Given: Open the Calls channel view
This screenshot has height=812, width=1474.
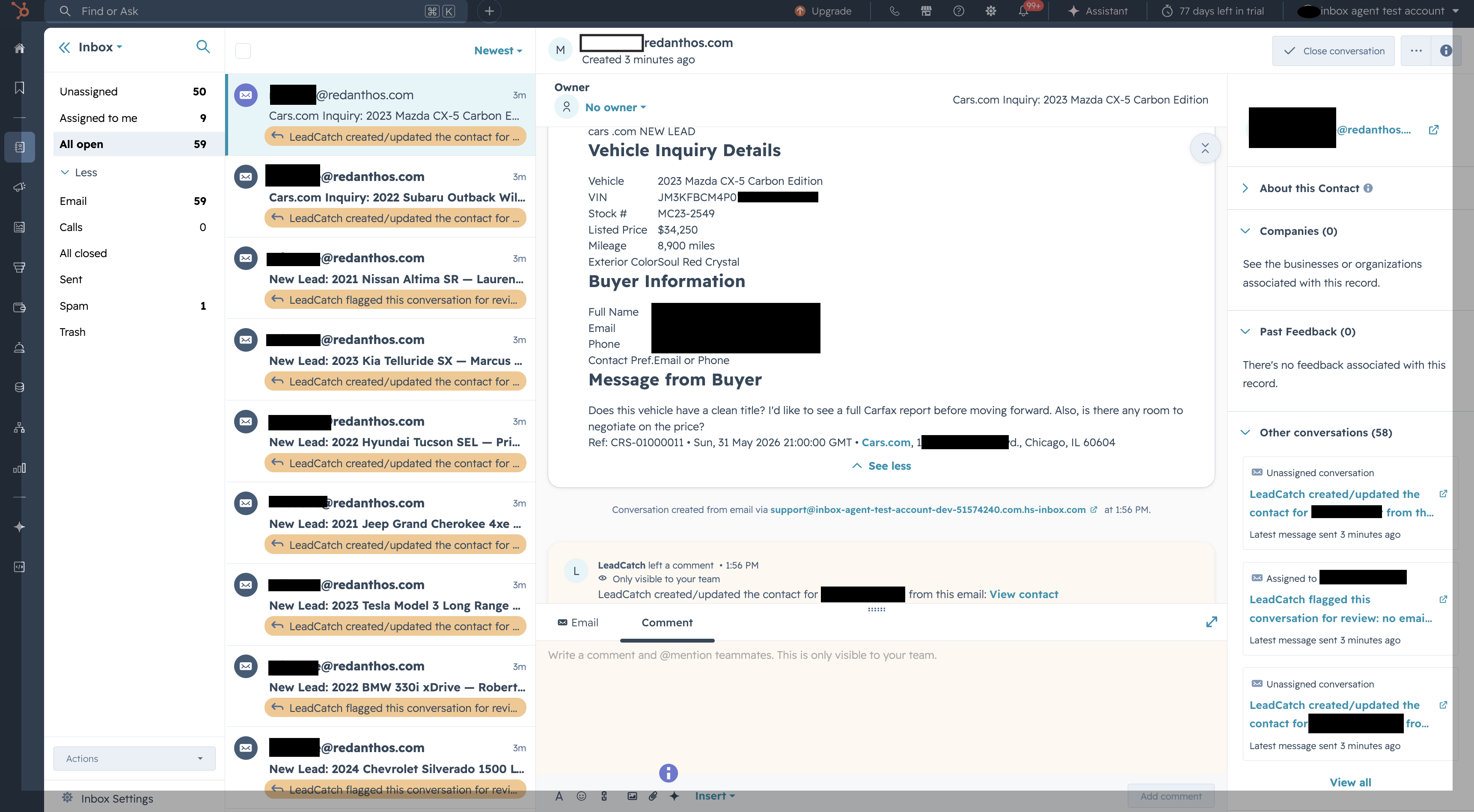Looking at the screenshot, I should (x=134, y=227).
